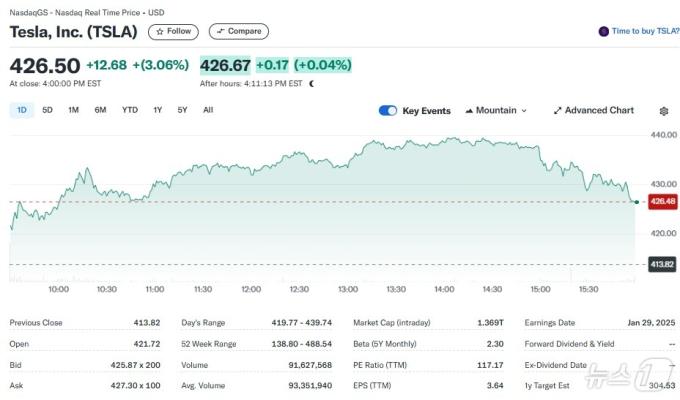Click the Follow button
This screenshot has height=400, width=680.
tap(173, 32)
